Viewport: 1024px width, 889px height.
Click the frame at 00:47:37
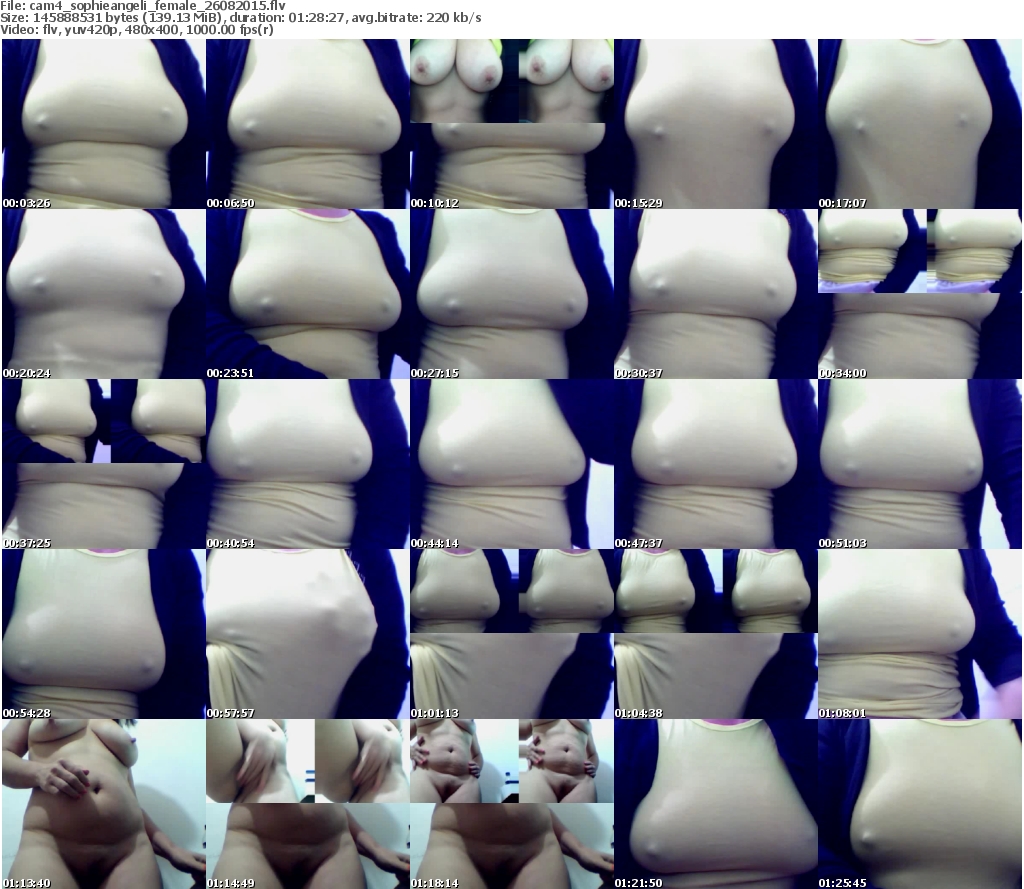tap(716, 464)
